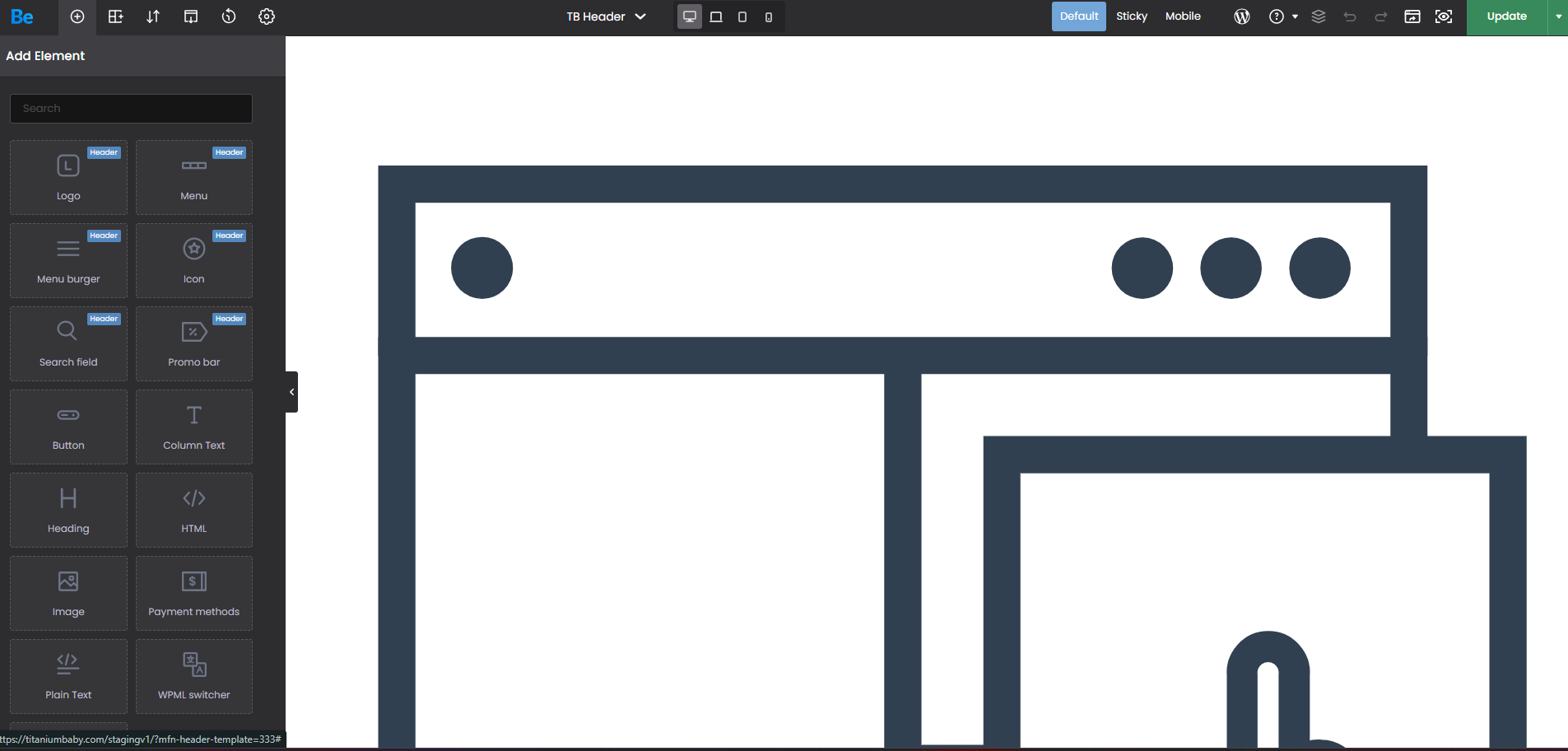Click the element Search field

[x=132, y=109]
